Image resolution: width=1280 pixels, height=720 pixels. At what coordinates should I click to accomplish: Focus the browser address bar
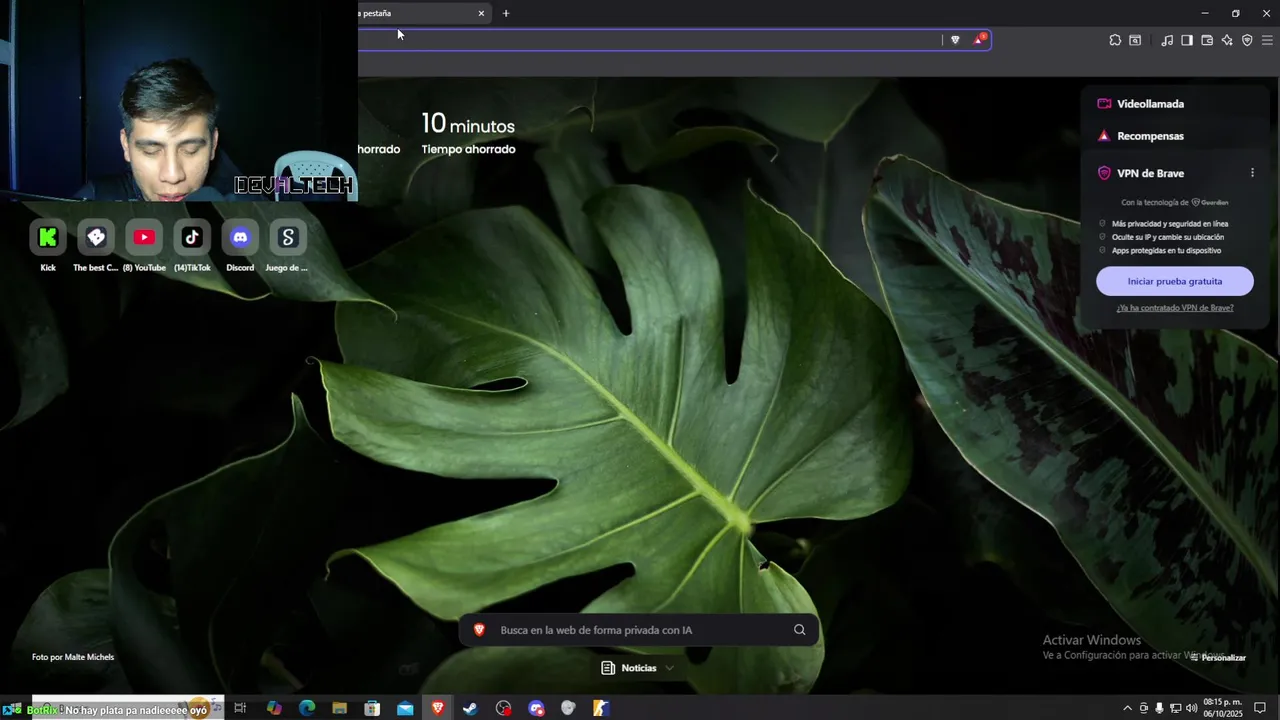pos(650,40)
